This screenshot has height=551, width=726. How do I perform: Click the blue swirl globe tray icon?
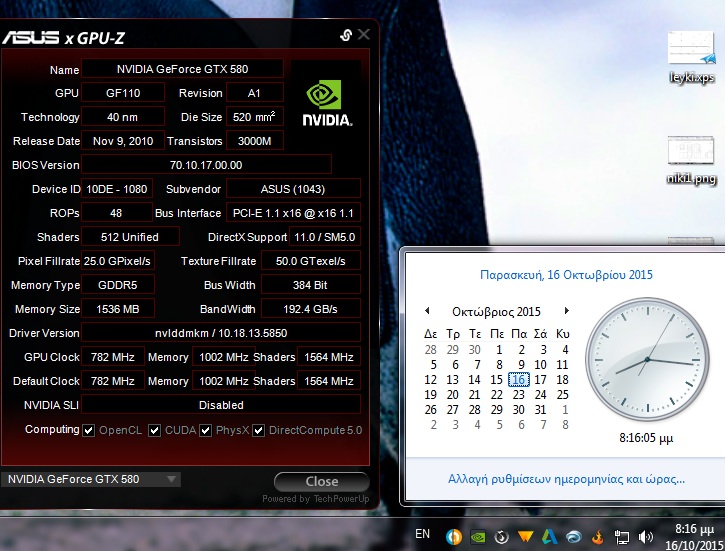573,537
